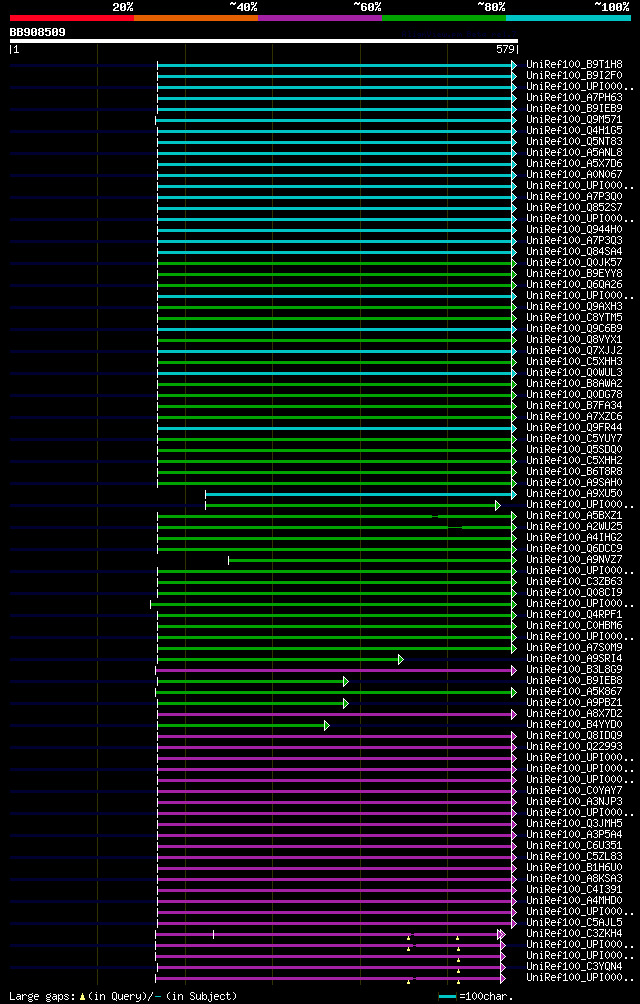The height and width of the screenshot is (1004, 640).
Task: Select the UniRef100_Q944H0 label
Action: coord(574,229)
